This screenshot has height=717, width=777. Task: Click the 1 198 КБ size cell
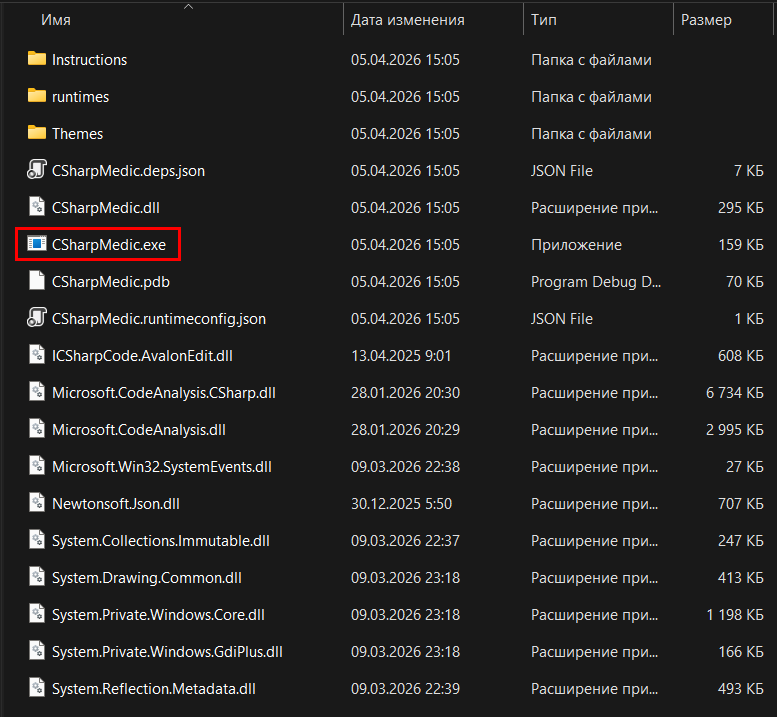(734, 614)
